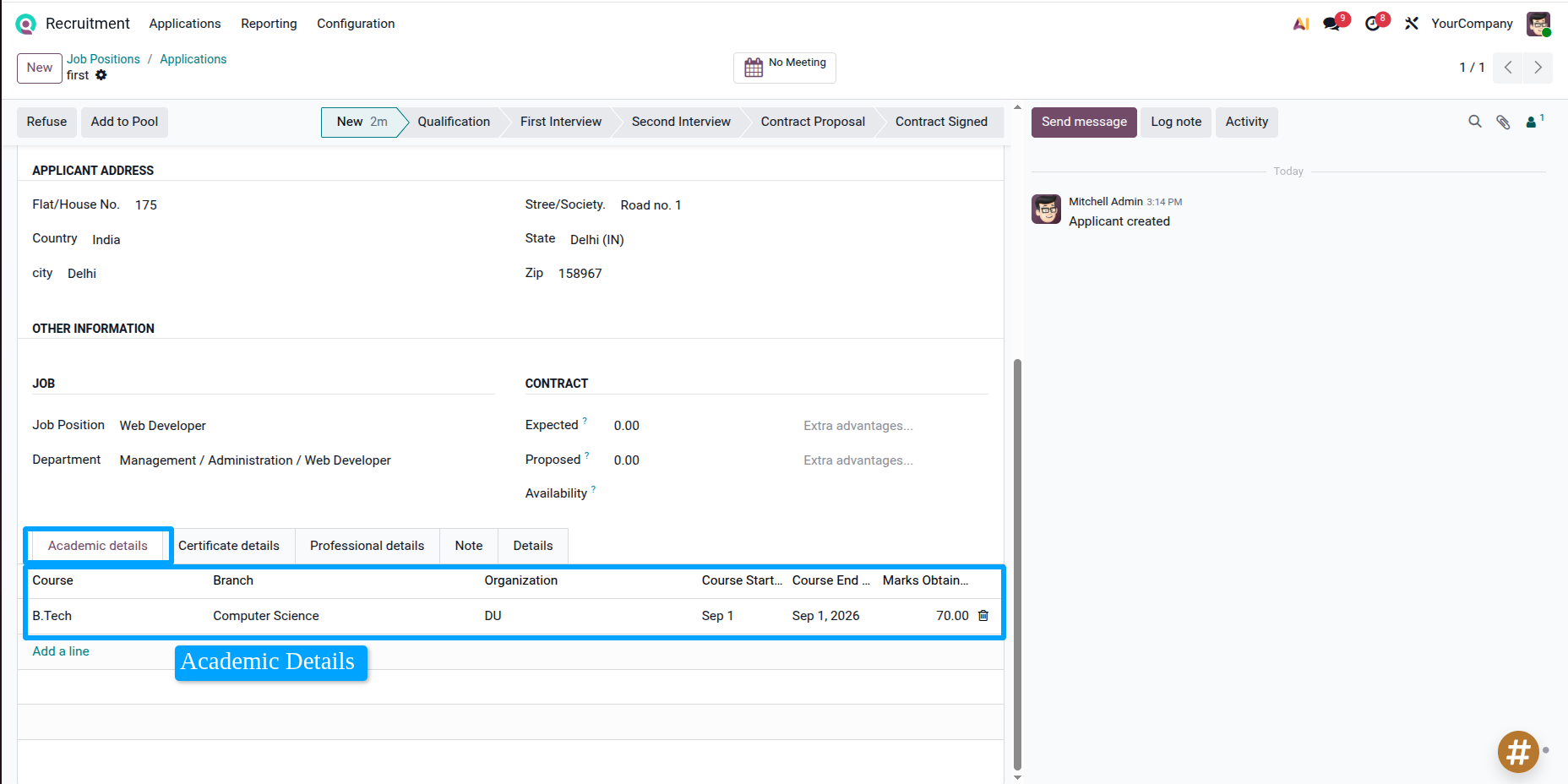Click the paperclip attachments icon
The image size is (1568, 784).
coord(1503,122)
